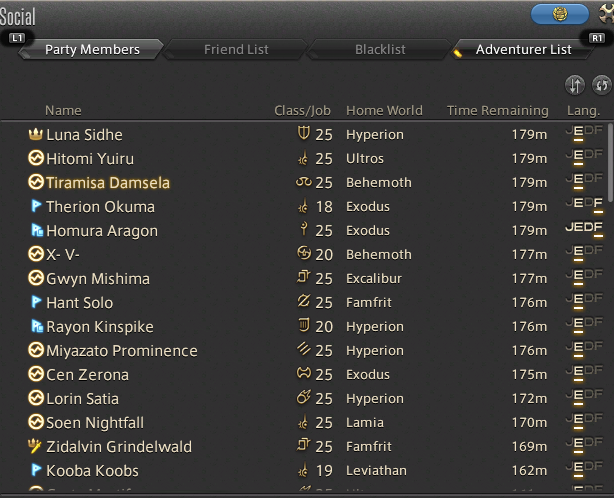Click the online status icon beside Hitomi Yuiru
The width and height of the screenshot is (614, 498).
click(x=36, y=158)
